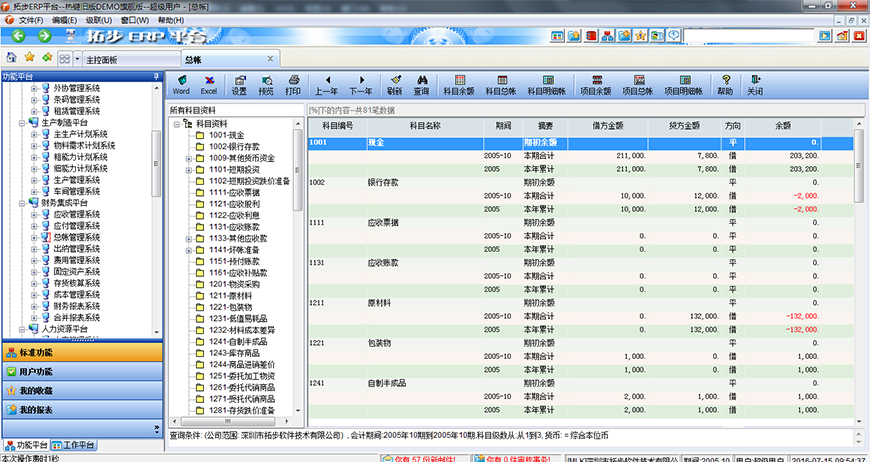Open 帮助 help from the toolbar
Screen dimensions: 870x462
coord(725,84)
